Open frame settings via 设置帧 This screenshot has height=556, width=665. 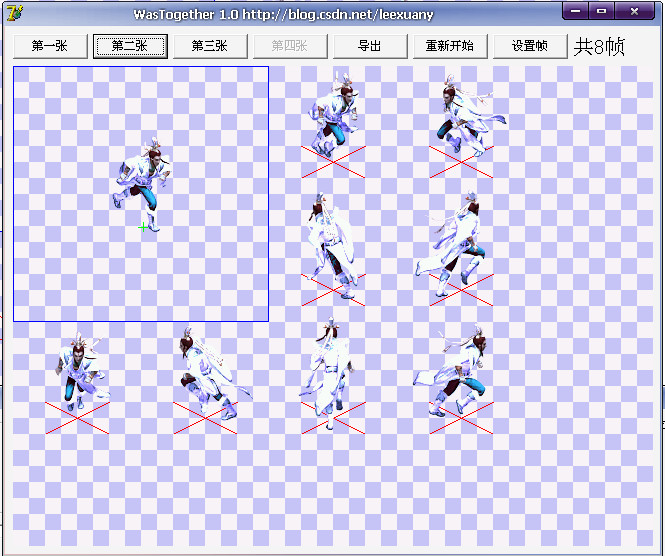[530, 46]
